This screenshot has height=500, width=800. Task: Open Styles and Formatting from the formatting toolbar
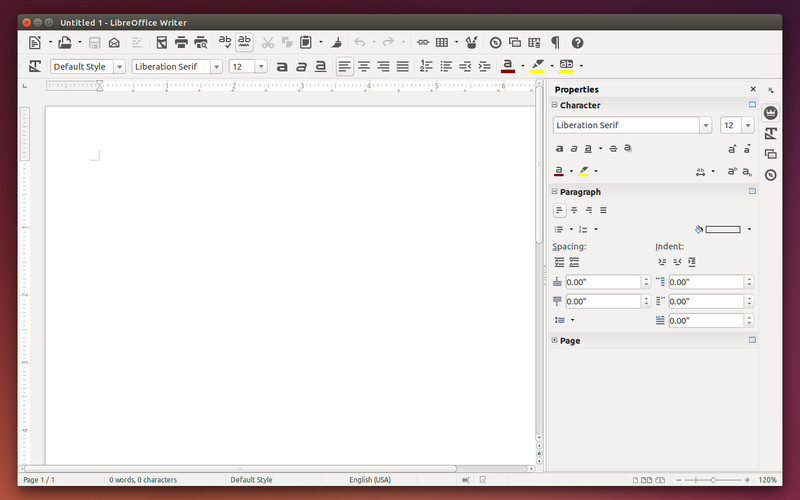tap(35, 66)
